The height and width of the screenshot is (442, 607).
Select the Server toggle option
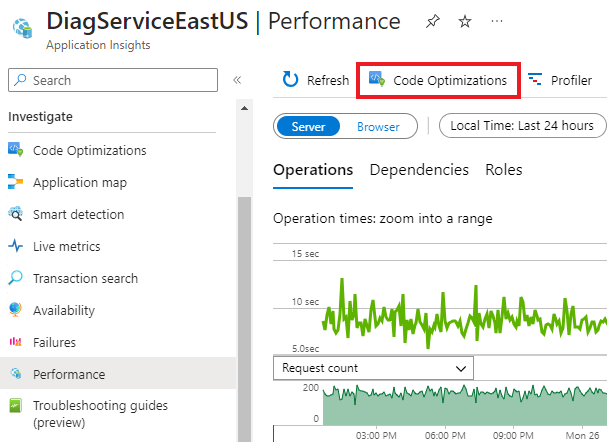tap(309, 126)
